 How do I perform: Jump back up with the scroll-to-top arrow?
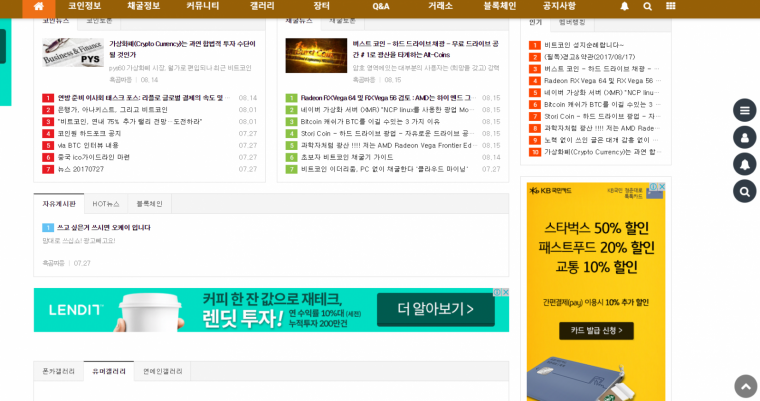[x=746, y=386]
